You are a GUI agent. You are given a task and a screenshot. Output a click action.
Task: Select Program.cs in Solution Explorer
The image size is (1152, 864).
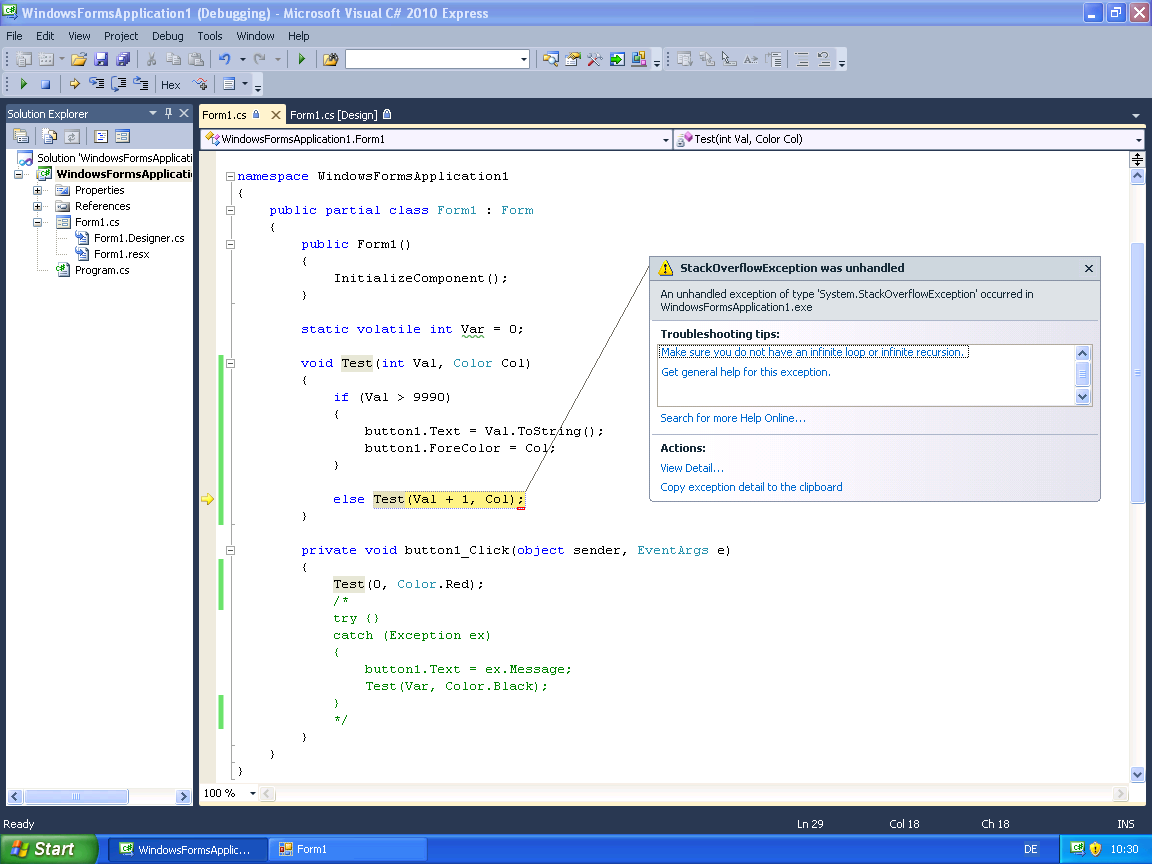[x=101, y=270]
